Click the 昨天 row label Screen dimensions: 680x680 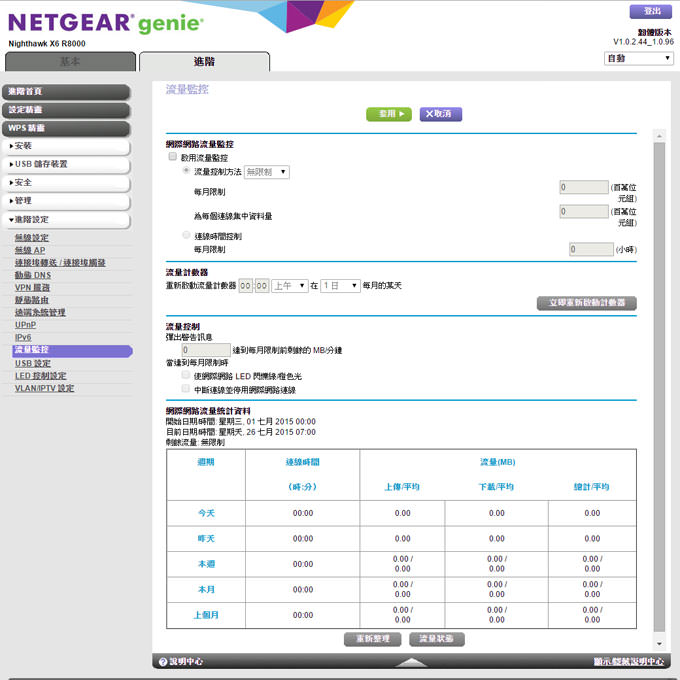click(206, 539)
